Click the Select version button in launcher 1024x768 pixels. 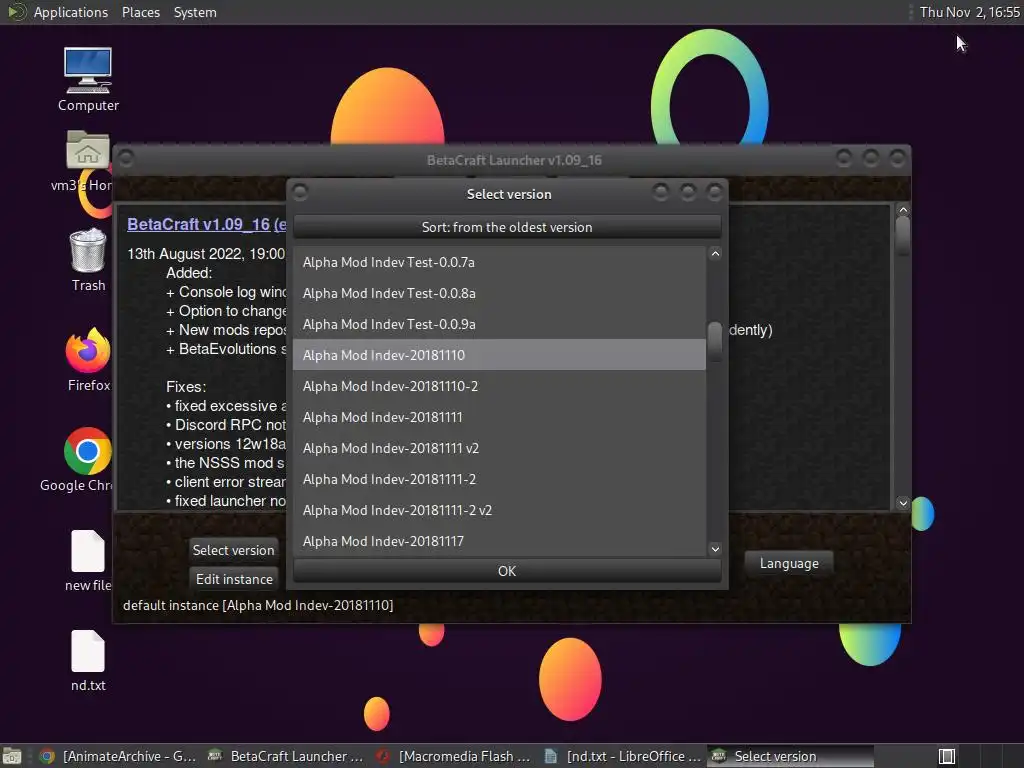233,550
